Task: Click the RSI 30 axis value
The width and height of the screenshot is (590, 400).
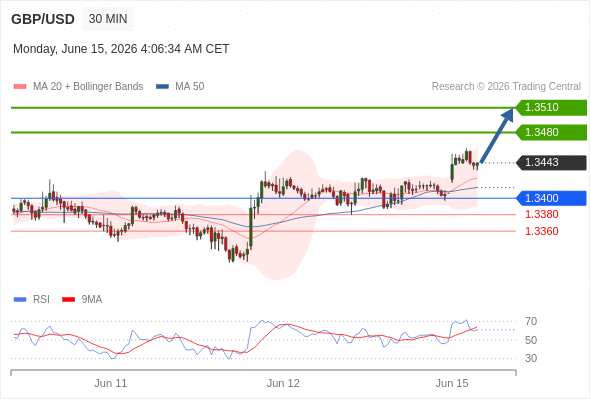Action: coord(531,358)
